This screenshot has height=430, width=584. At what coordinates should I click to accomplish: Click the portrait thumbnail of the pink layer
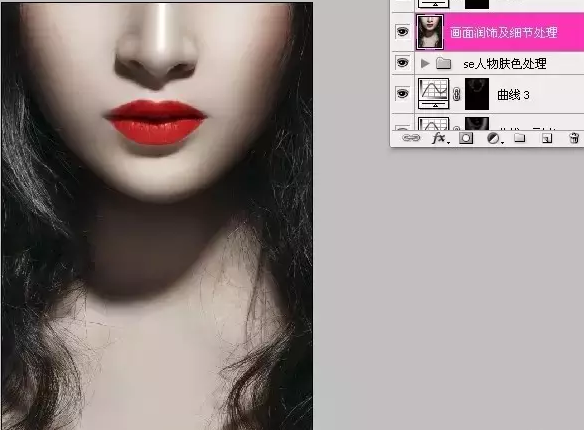430,32
